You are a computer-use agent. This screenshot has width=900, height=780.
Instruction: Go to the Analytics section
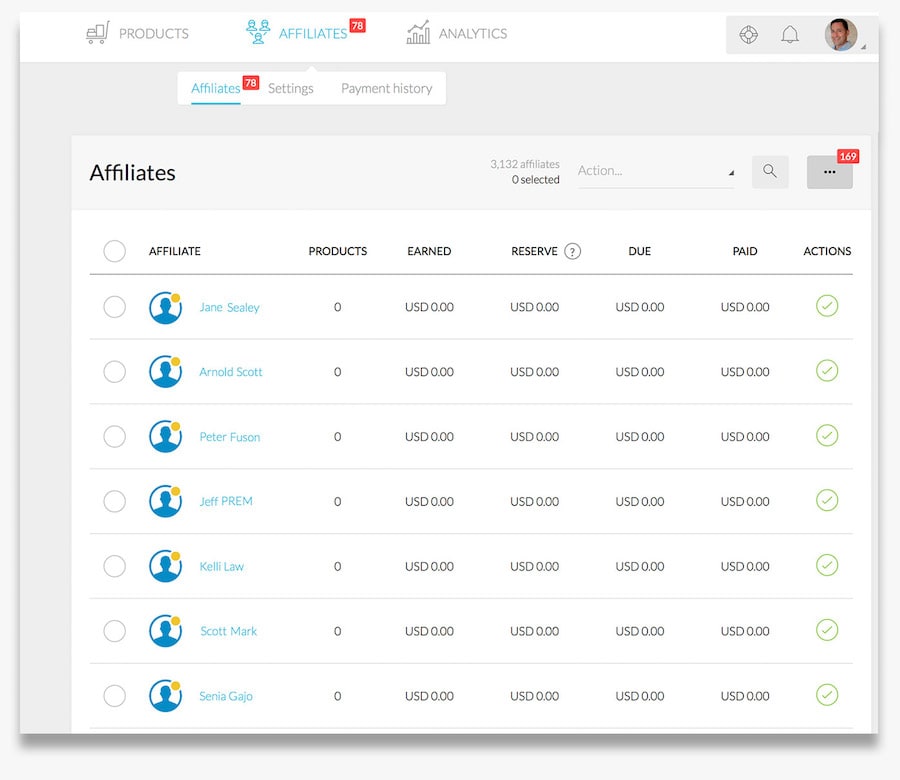457,33
